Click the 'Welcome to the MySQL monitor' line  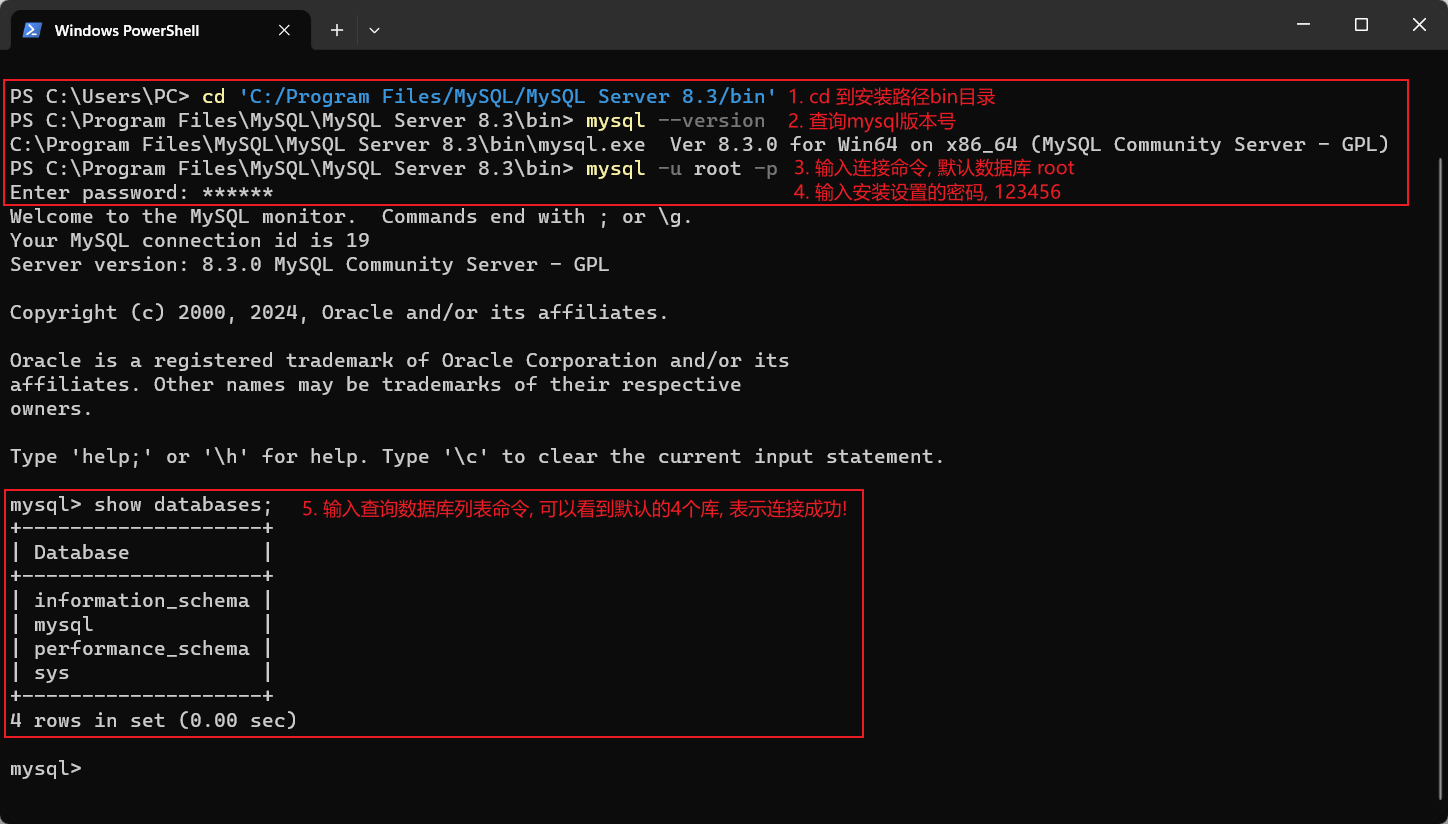351,216
